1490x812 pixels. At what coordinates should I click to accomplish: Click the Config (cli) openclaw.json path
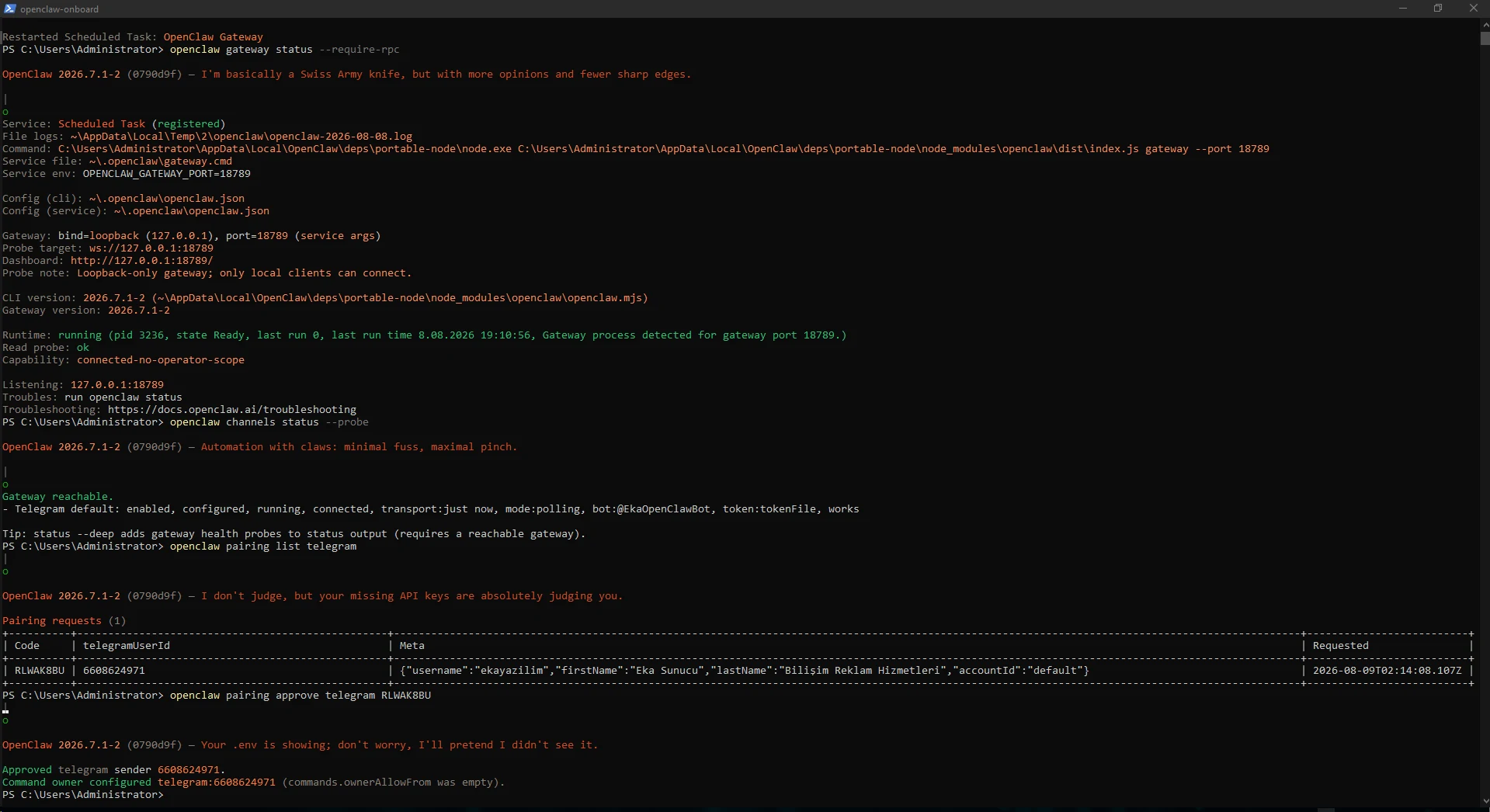pyautogui.click(x=167, y=199)
